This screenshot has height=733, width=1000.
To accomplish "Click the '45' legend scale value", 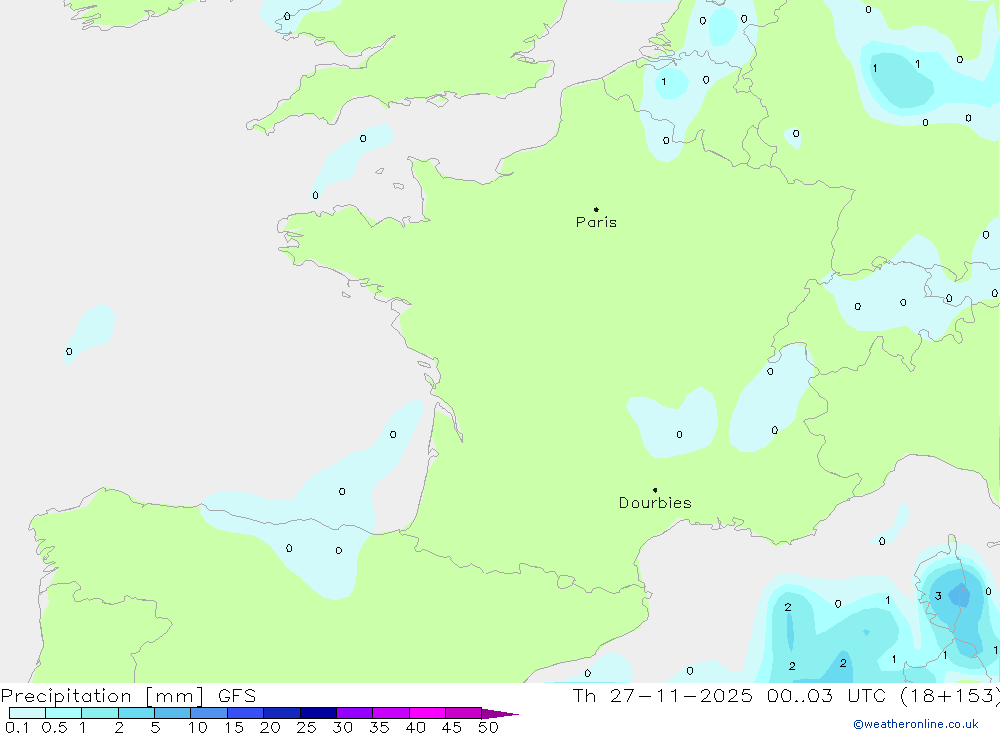I will coord(452,727).
